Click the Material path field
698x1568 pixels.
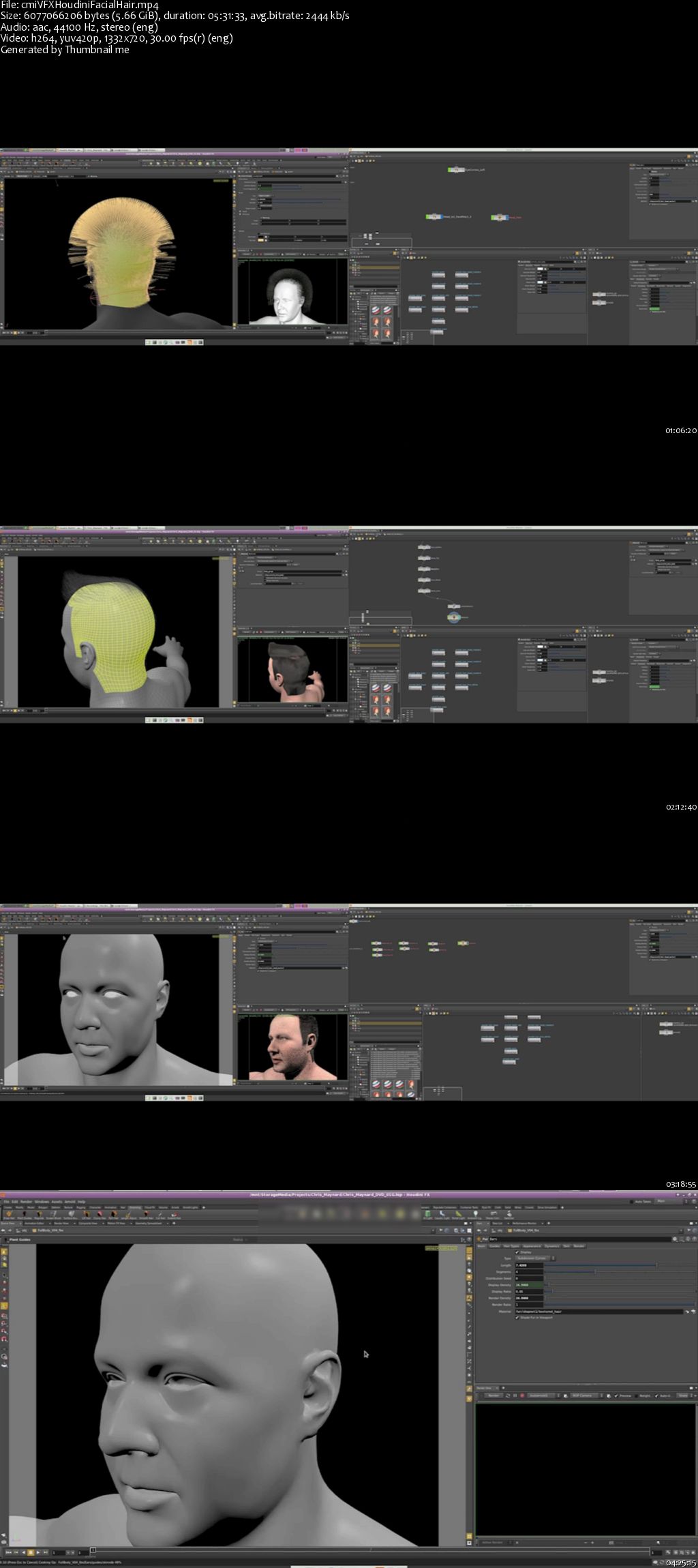pyautogui.click(x=599, y=1312)
